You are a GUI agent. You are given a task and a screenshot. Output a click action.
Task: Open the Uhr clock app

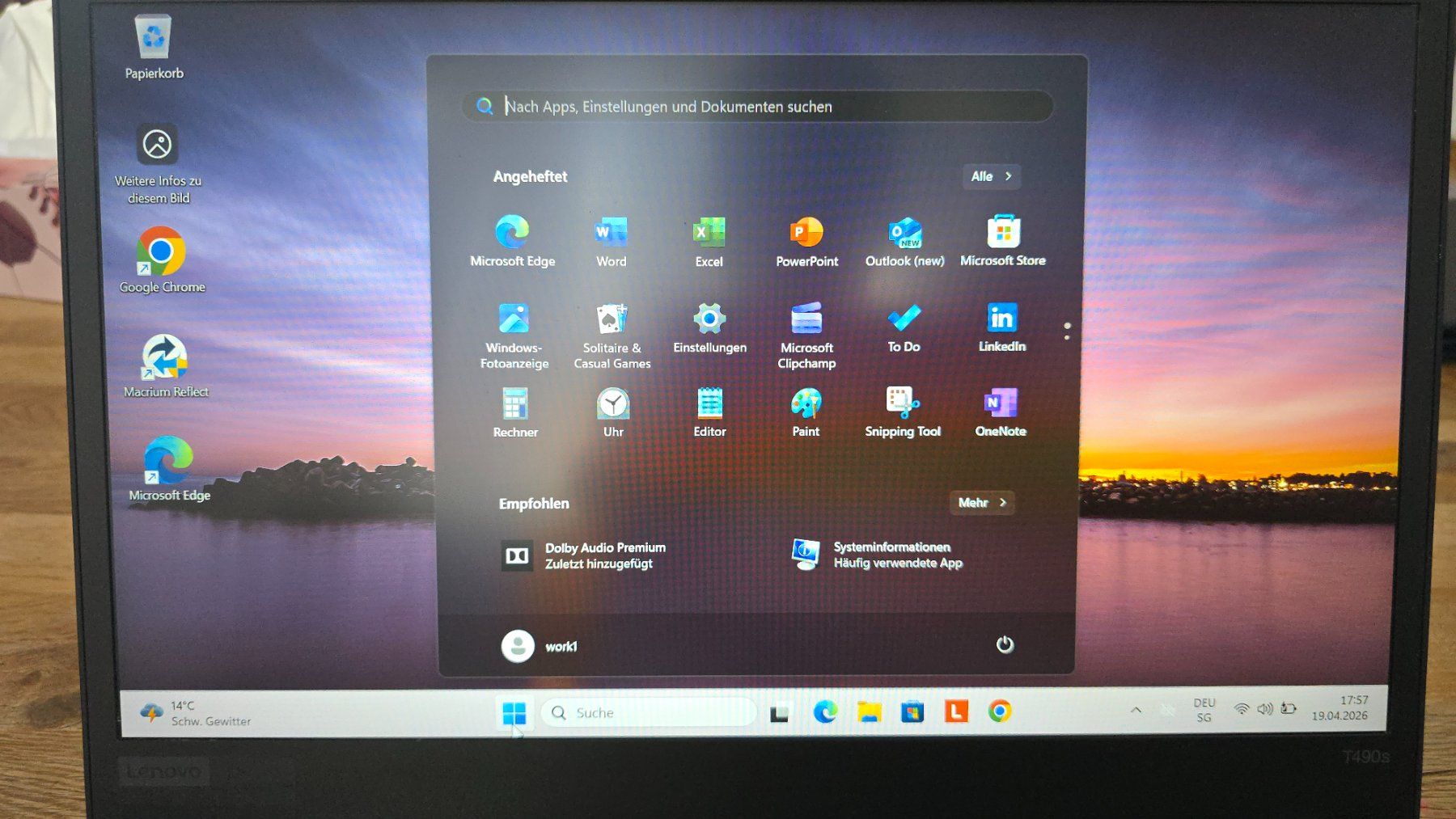click(613, 412)
